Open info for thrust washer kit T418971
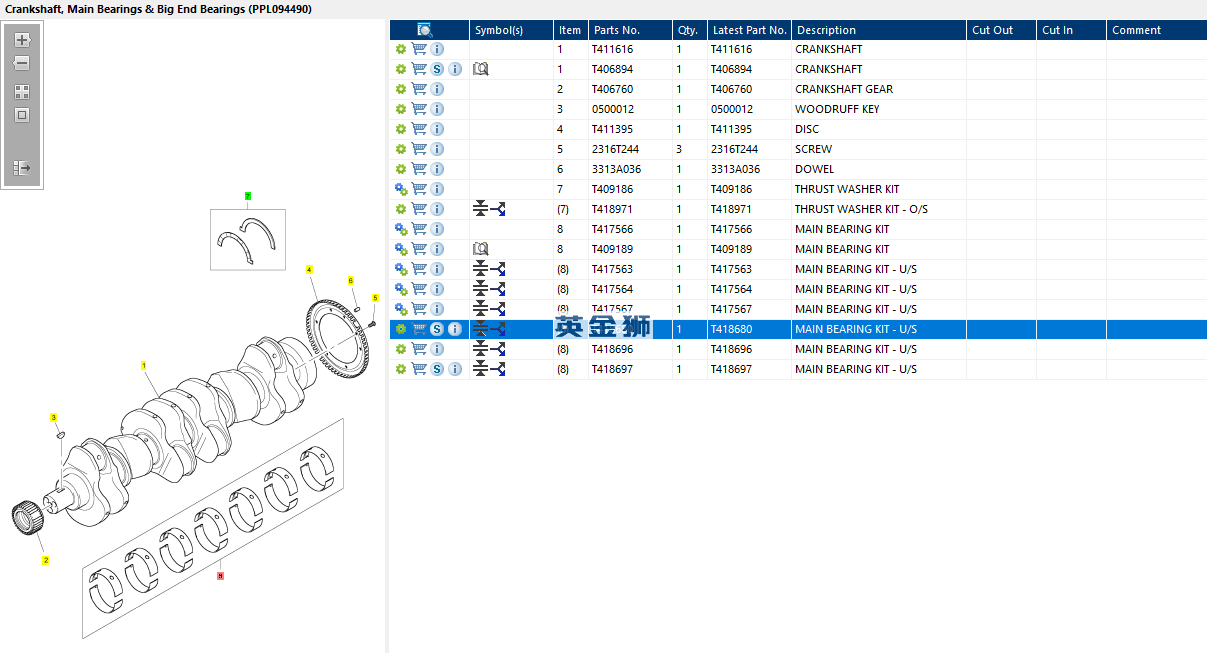Viewport: 1207px width, 653px height. 437,209
